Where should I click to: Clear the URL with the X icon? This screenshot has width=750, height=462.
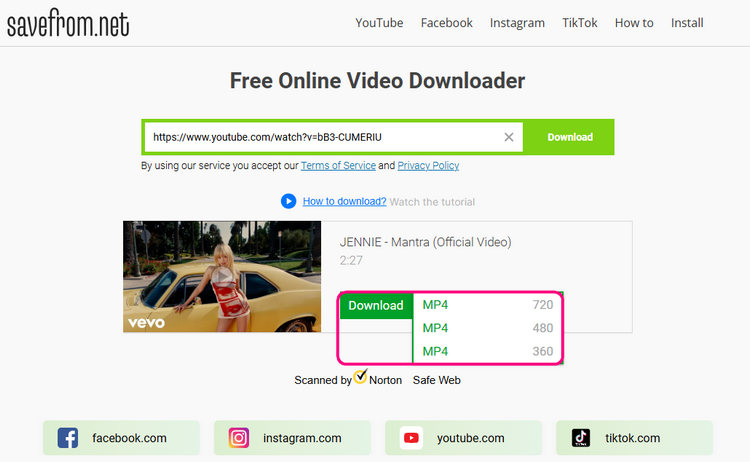click(x=509, y=137)
